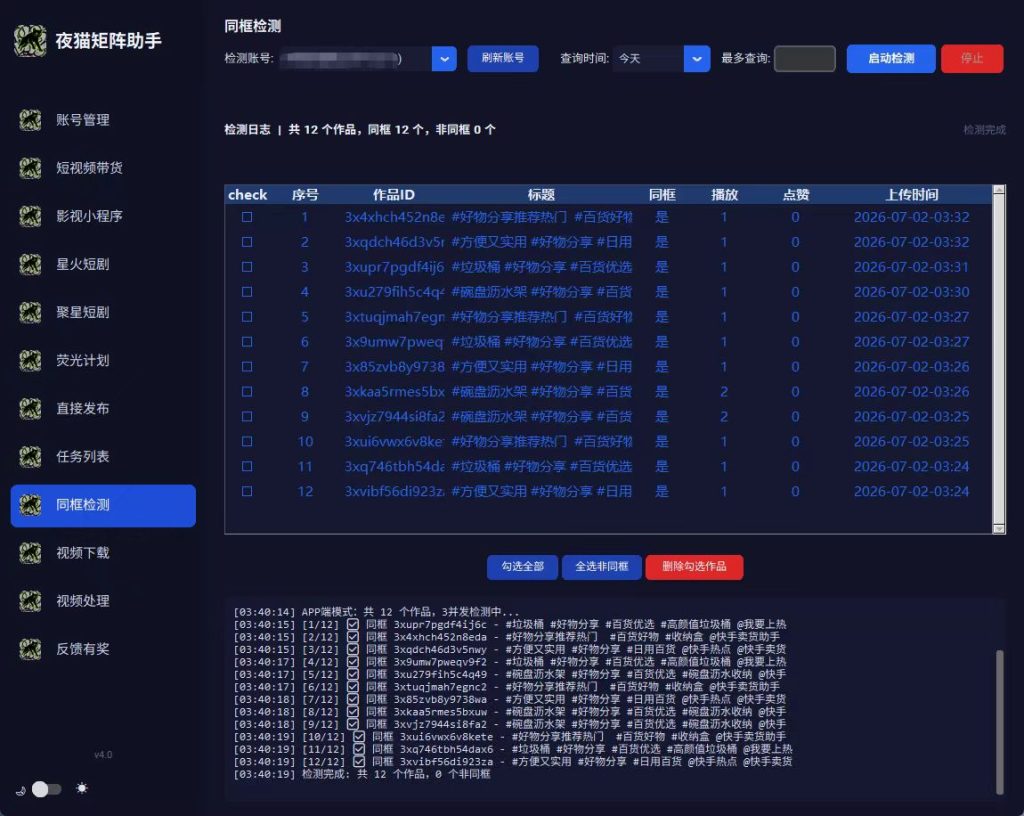Image resolution: width=1024 pixels, height=816 pixels.
Task: Click the table scrollbar down arrow
Action: [x=999, y=528]
